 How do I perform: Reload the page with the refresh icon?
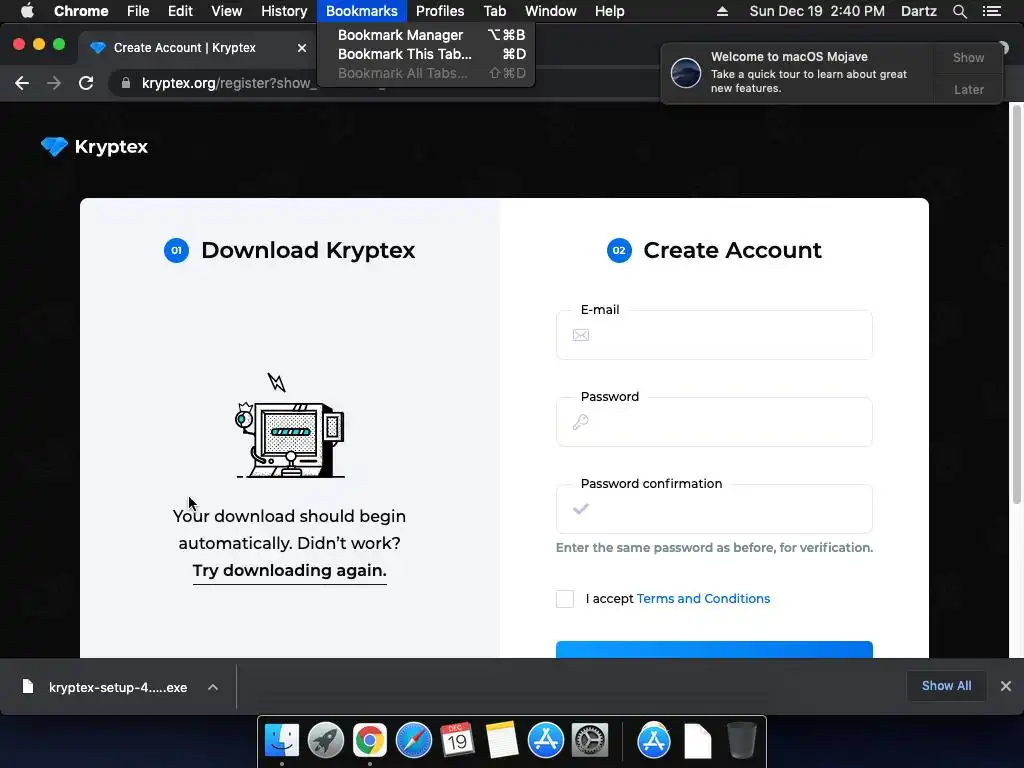pyautogui.click(x=86, y=83)
